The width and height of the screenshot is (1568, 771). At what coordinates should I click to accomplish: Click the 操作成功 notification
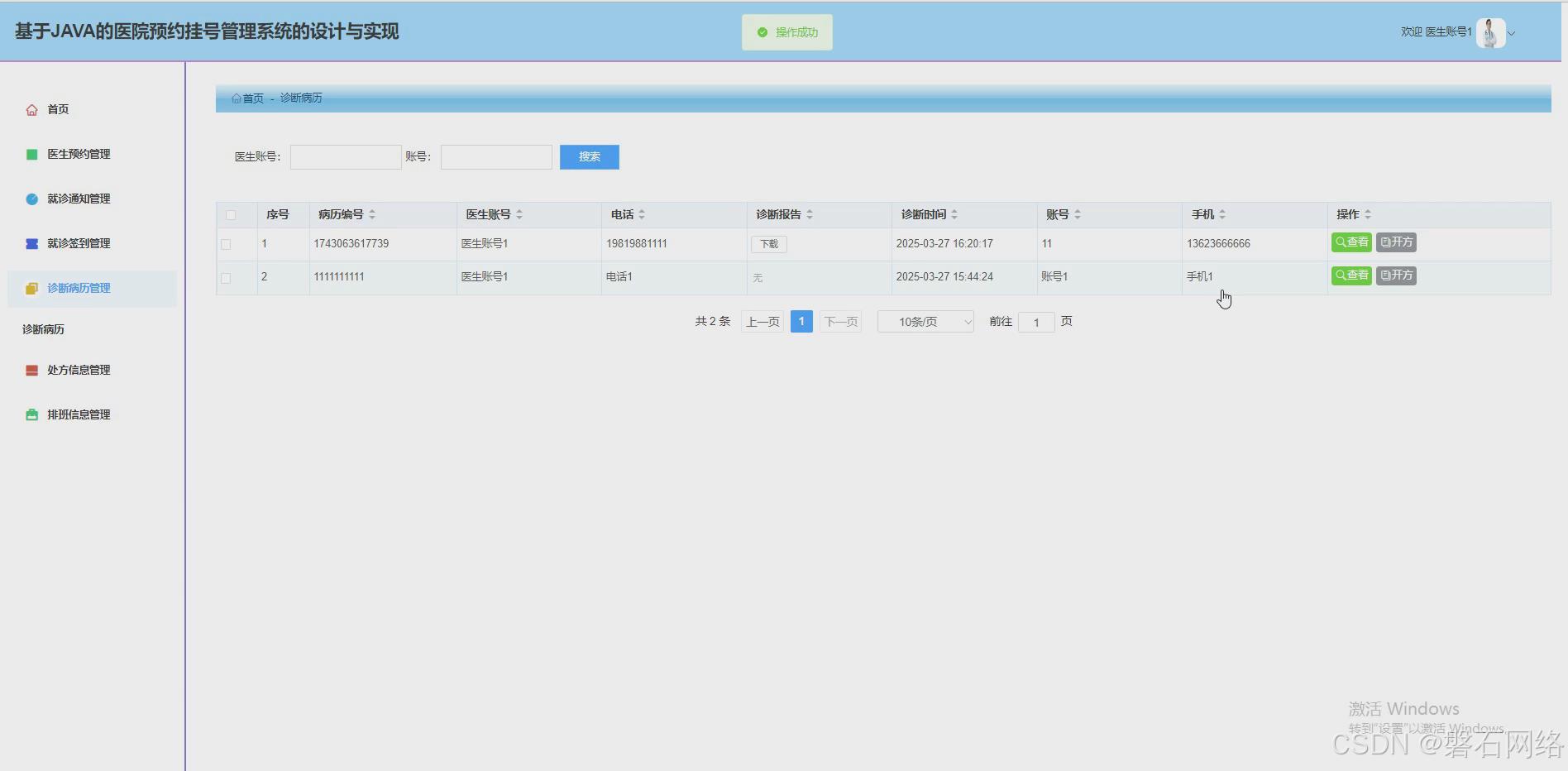click(x=787, y=32)
